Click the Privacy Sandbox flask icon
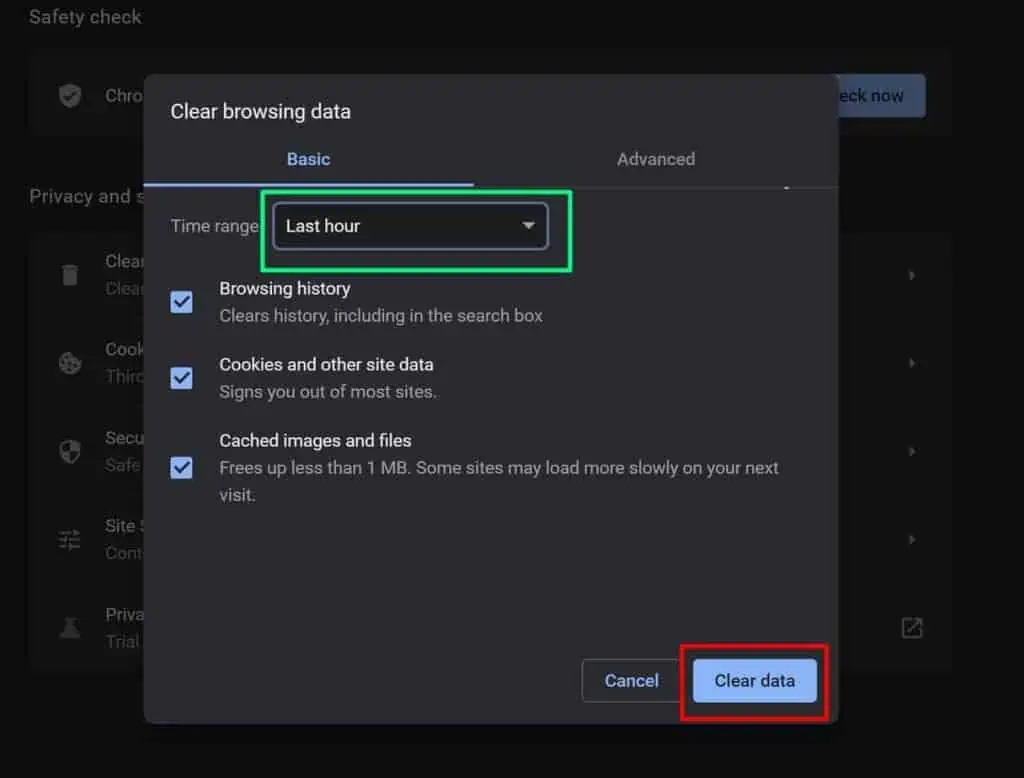The width and height of the screenshot is (1024, 778). 70,628
